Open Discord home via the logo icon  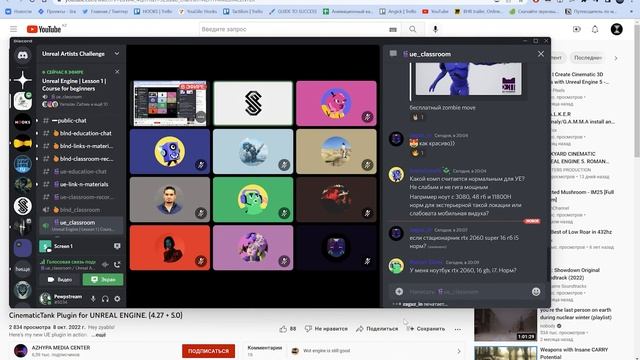(23, 56)
